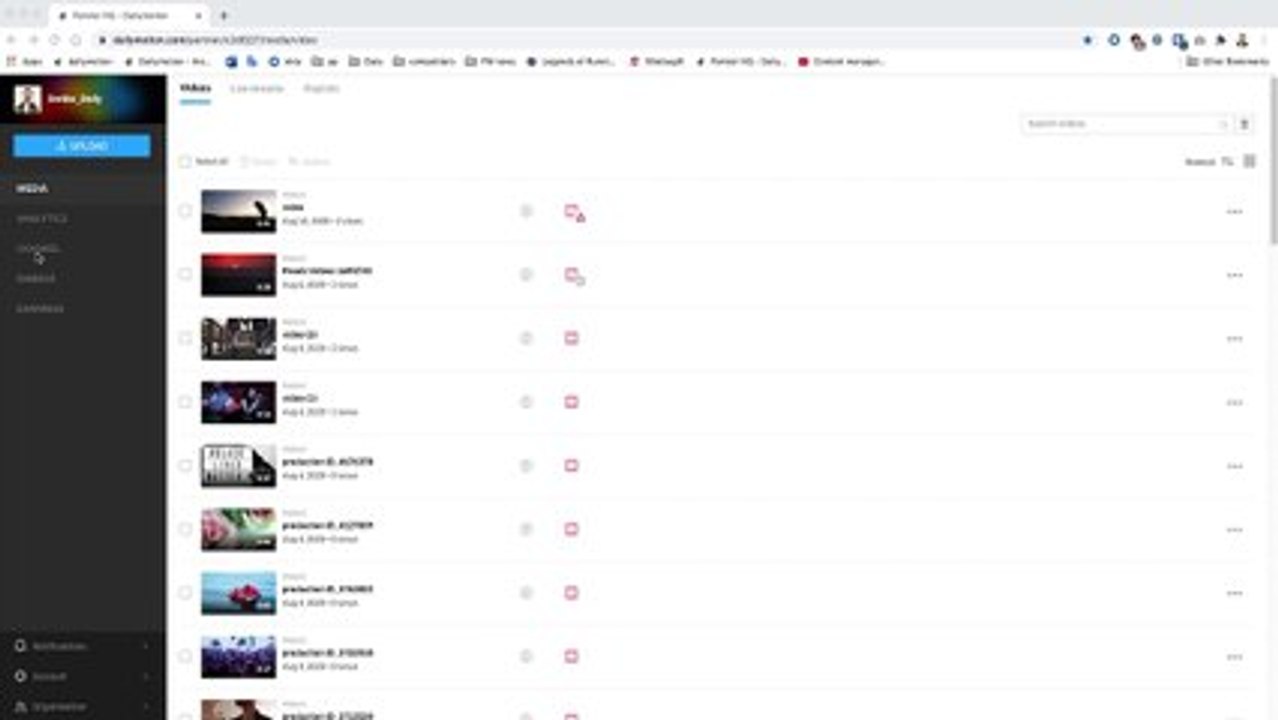Open the index video title

(x=293, y=207)
